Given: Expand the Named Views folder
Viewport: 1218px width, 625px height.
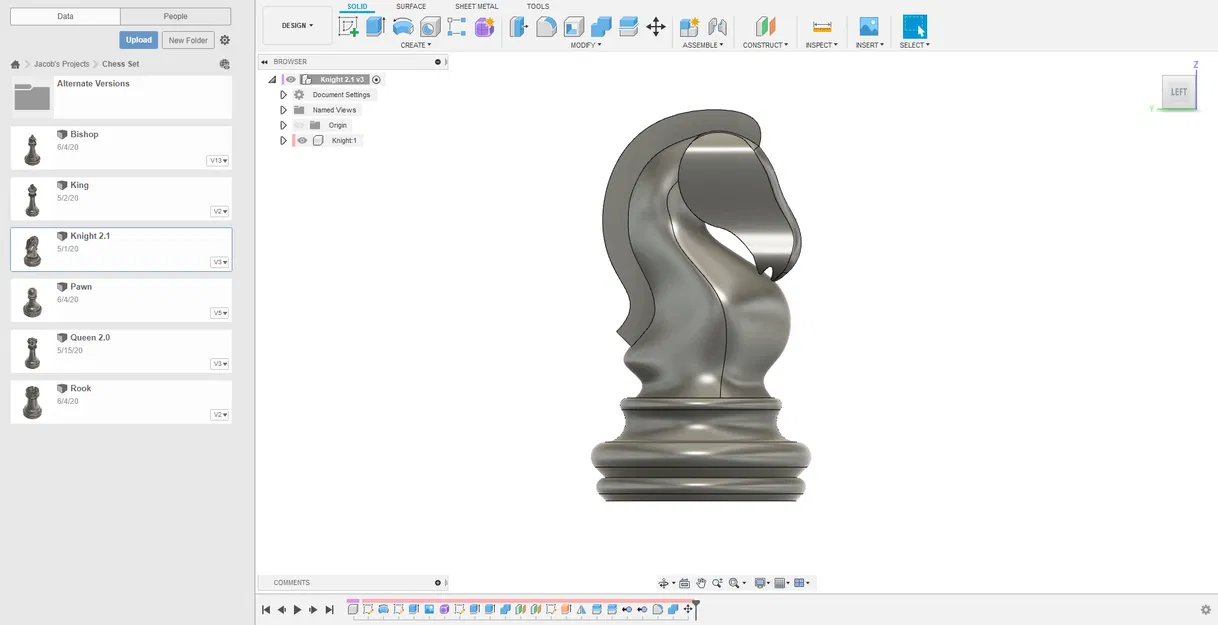Looking at the screenshot, I should click(283, 109).
